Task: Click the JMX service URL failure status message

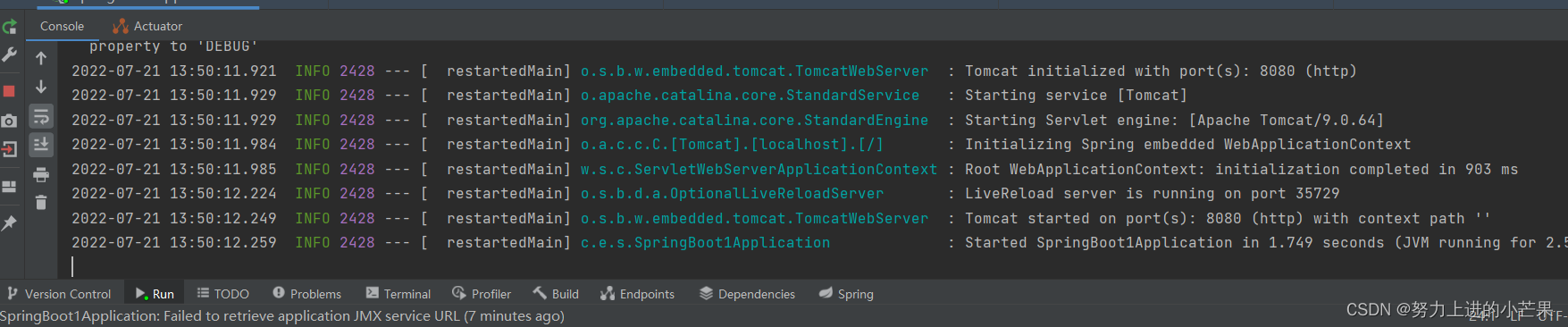Action: (x=282, y=316)
